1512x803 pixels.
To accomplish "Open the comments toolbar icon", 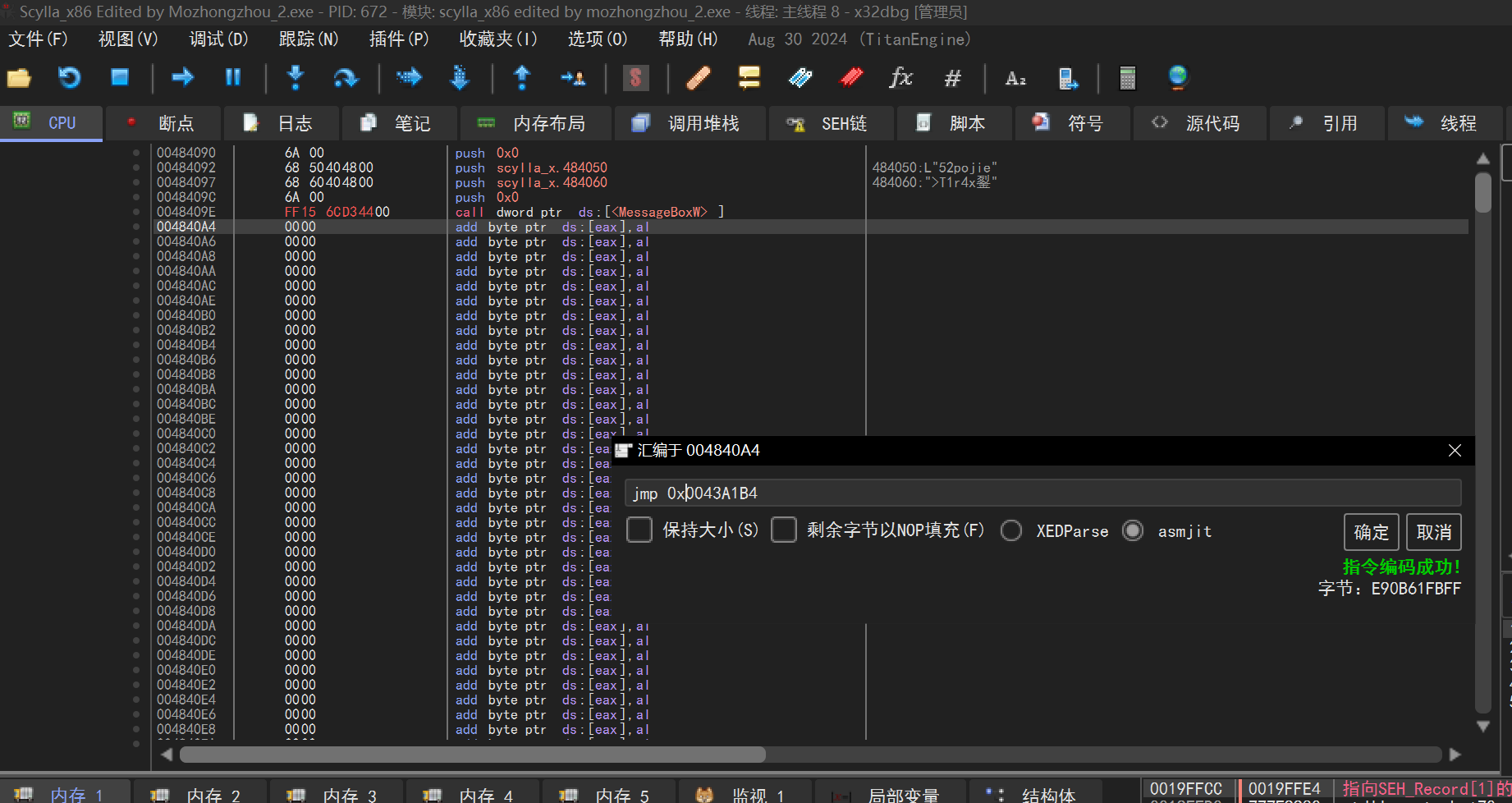I will point(749,78).
